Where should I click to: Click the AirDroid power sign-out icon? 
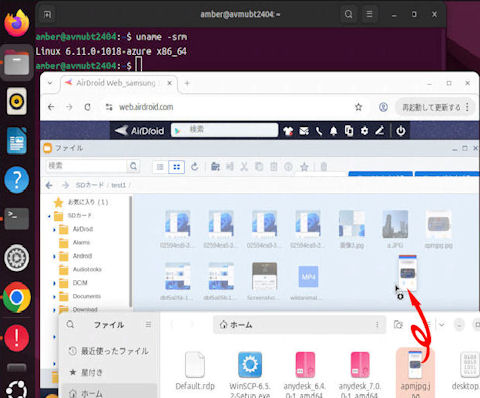pyautogui.click(x=401, y=131)
